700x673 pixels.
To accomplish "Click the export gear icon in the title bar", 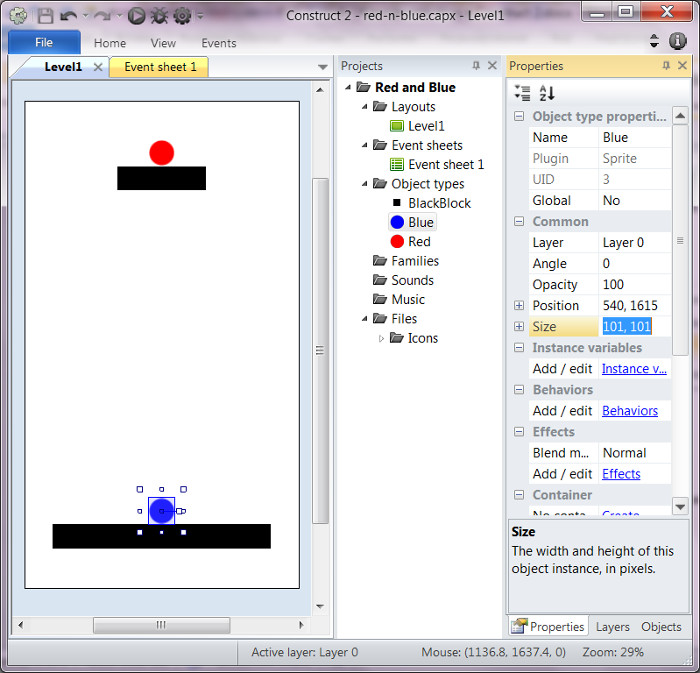I will pyautogui.click(x=182, y=15).
